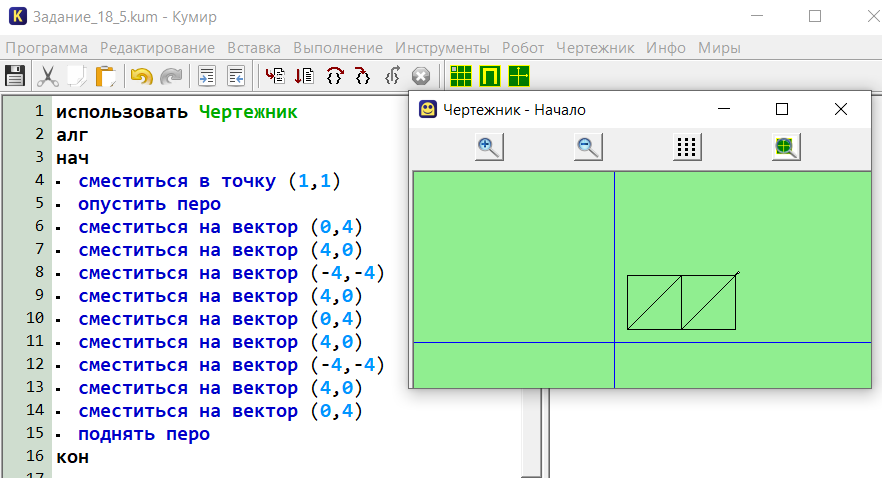Viewport: 882px width, 478px height.
Task: Click the 'Чертежник - Начало' window title
Action: point(514,110)
